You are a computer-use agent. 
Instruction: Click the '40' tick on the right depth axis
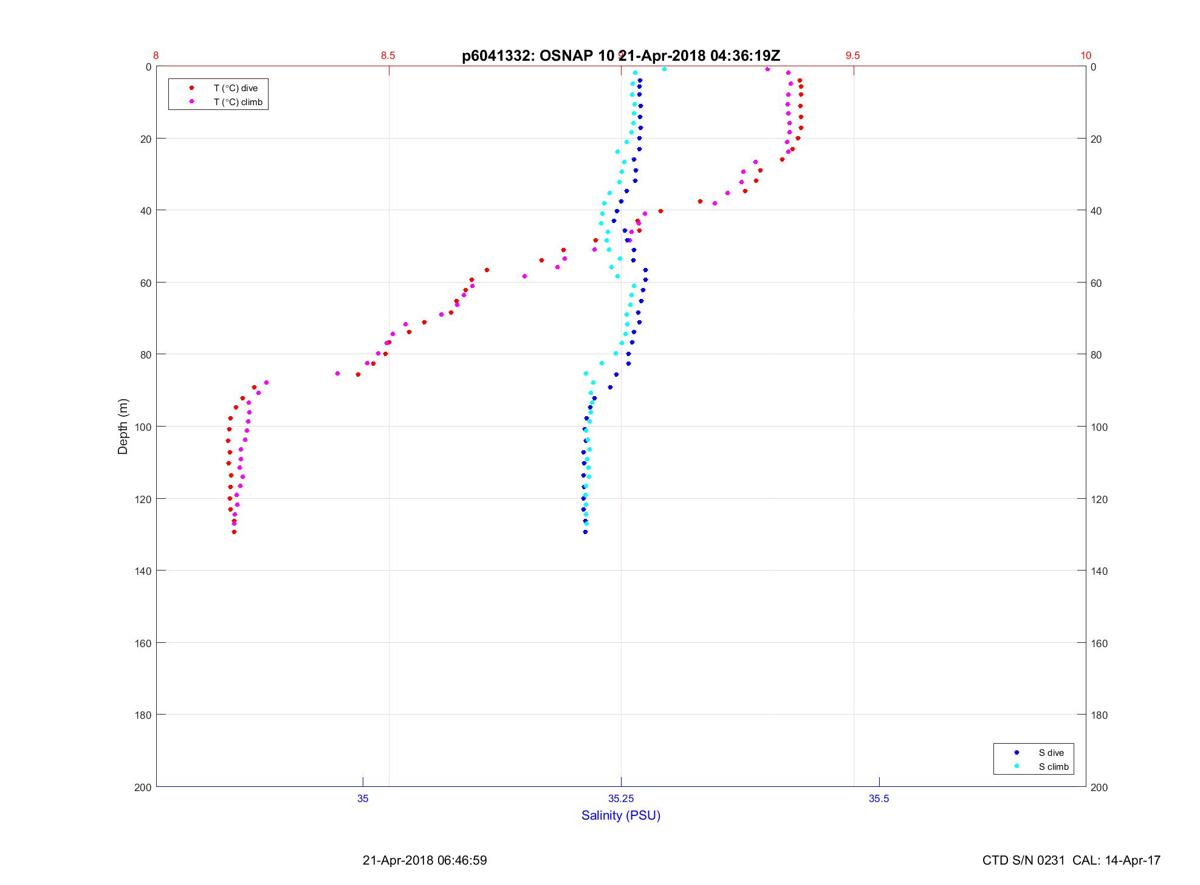1097,211
